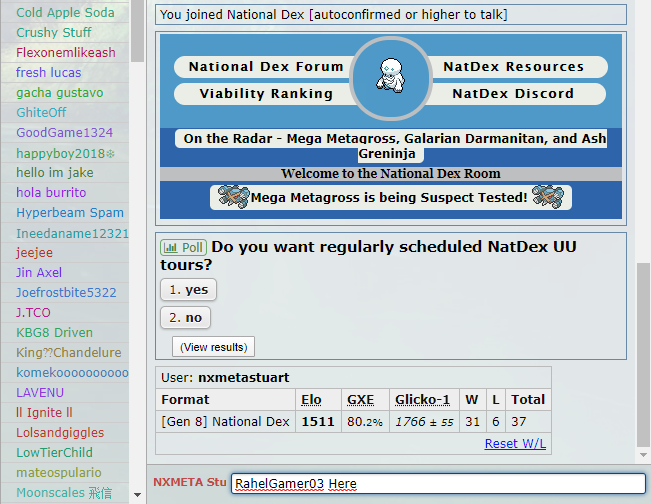Vote no in the NatDex UU poll
Screen dimensions: 651x504
tap(185, 317)
